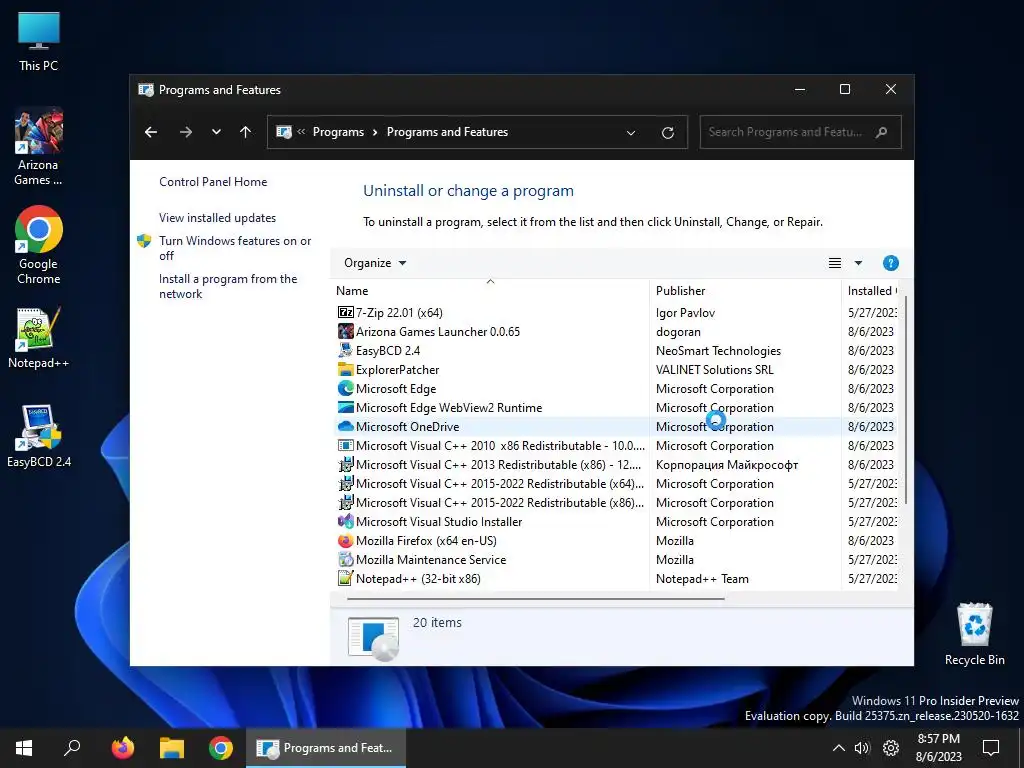Go forward with the right arrow
The height and width of the screenshot is (768, 1024).
186,132
